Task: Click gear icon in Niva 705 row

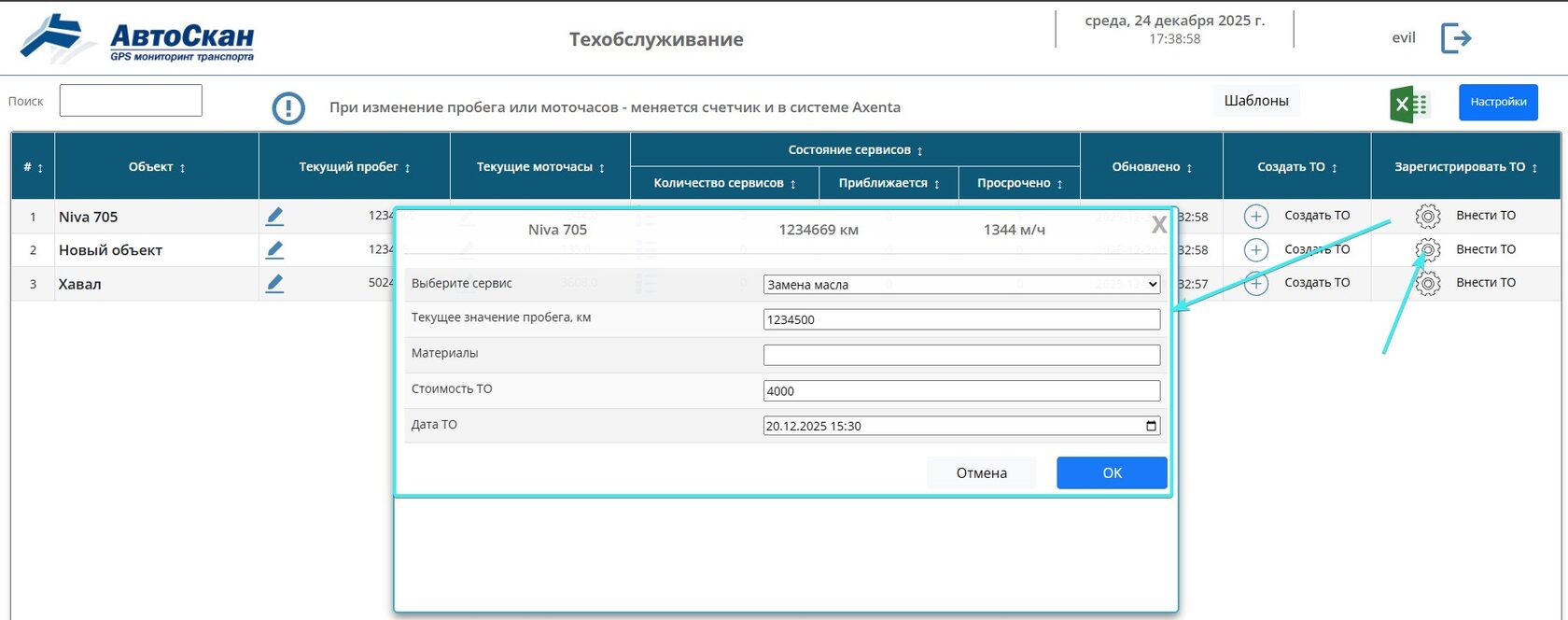Action: [1427, 217]
